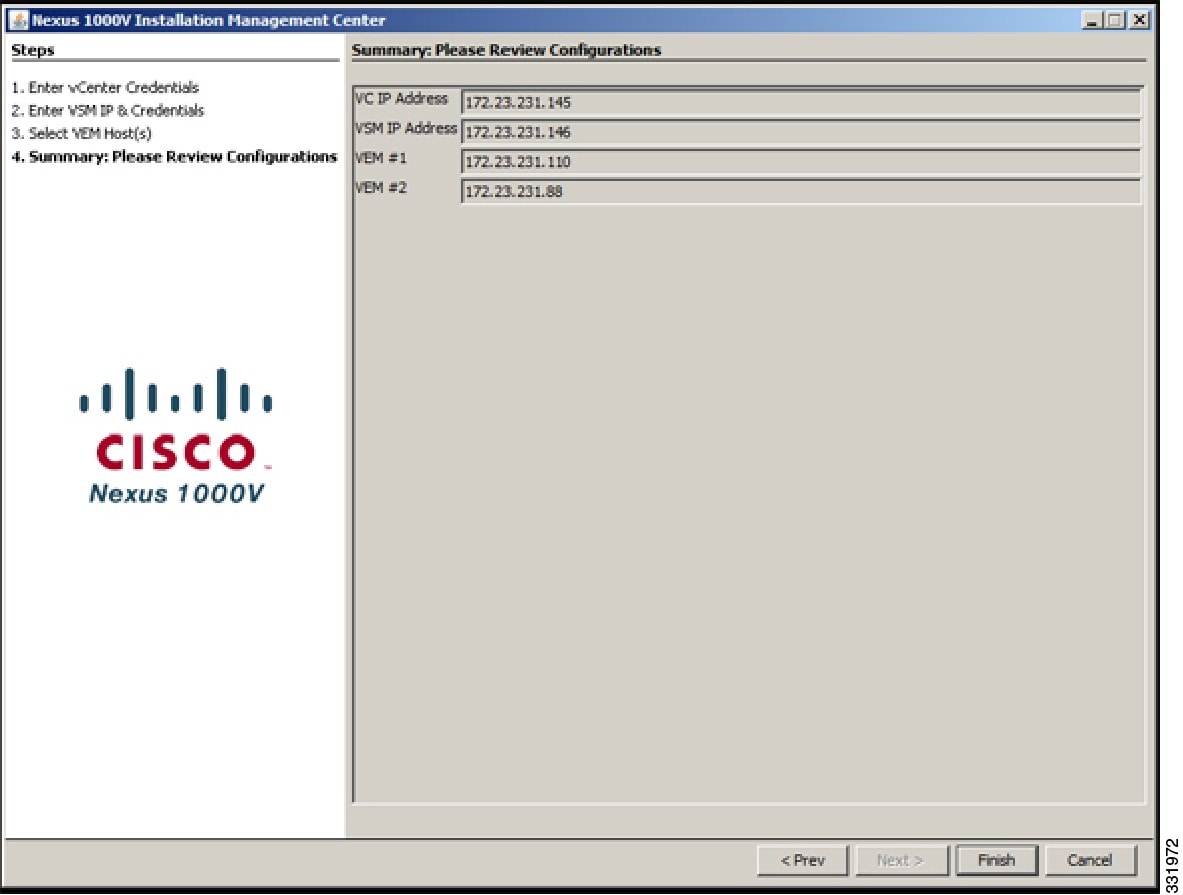Click the VC IP Address field

[x=800, y=102]
